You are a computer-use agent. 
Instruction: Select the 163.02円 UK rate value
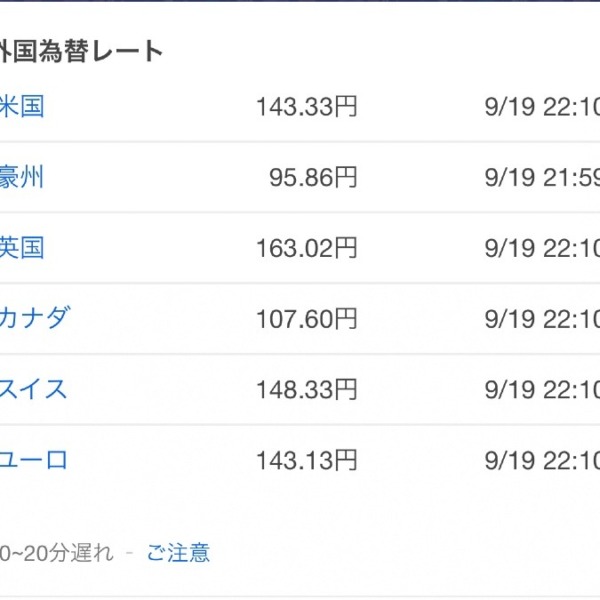[307, 248]
